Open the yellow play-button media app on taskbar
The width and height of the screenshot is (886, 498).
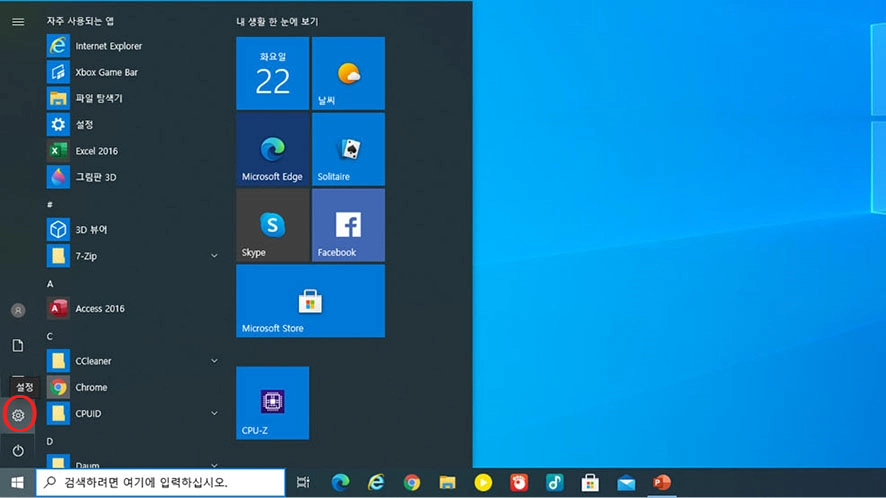click(x=483, y=483)
